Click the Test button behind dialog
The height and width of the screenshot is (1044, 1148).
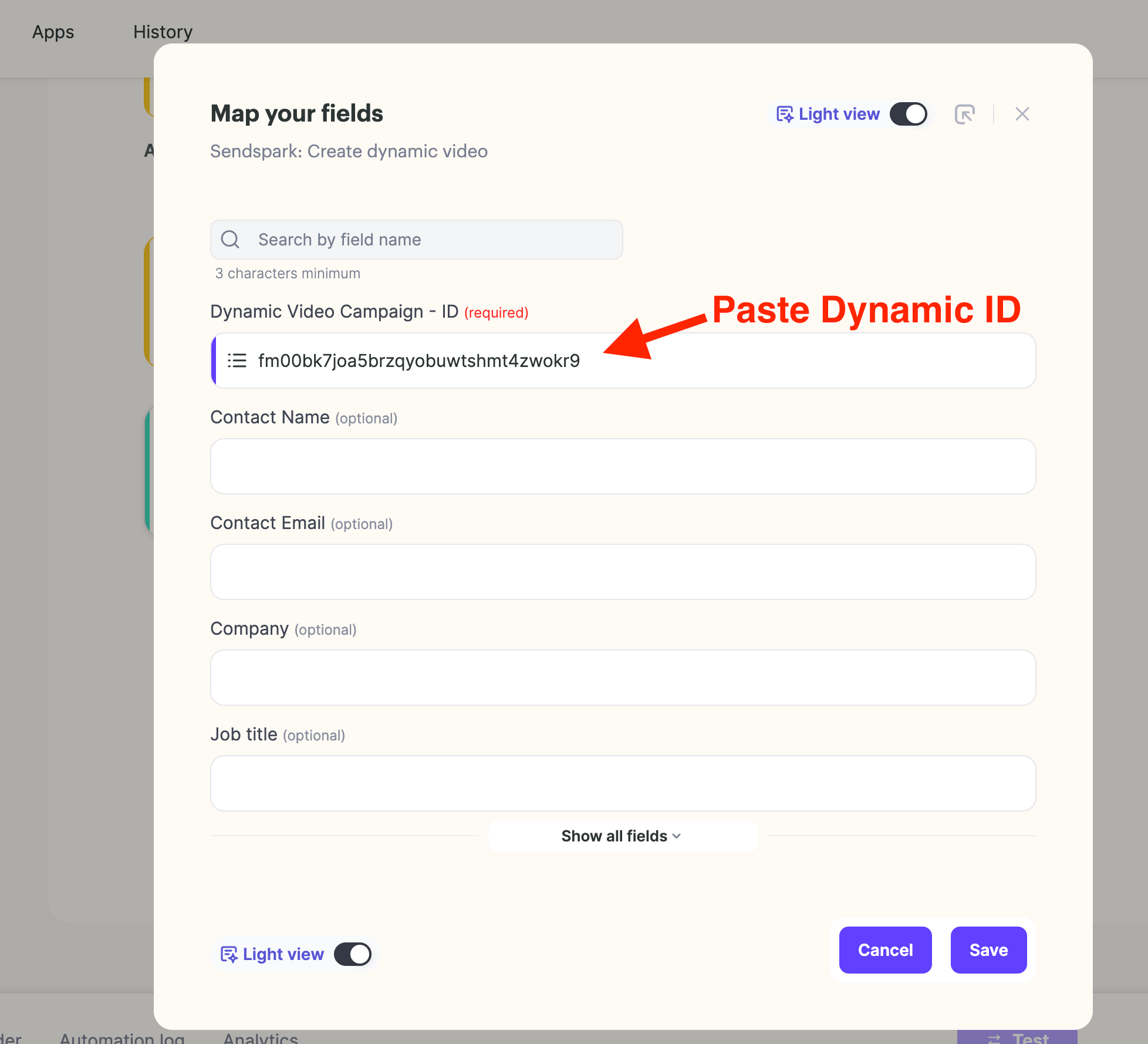pos(1017,1037)
